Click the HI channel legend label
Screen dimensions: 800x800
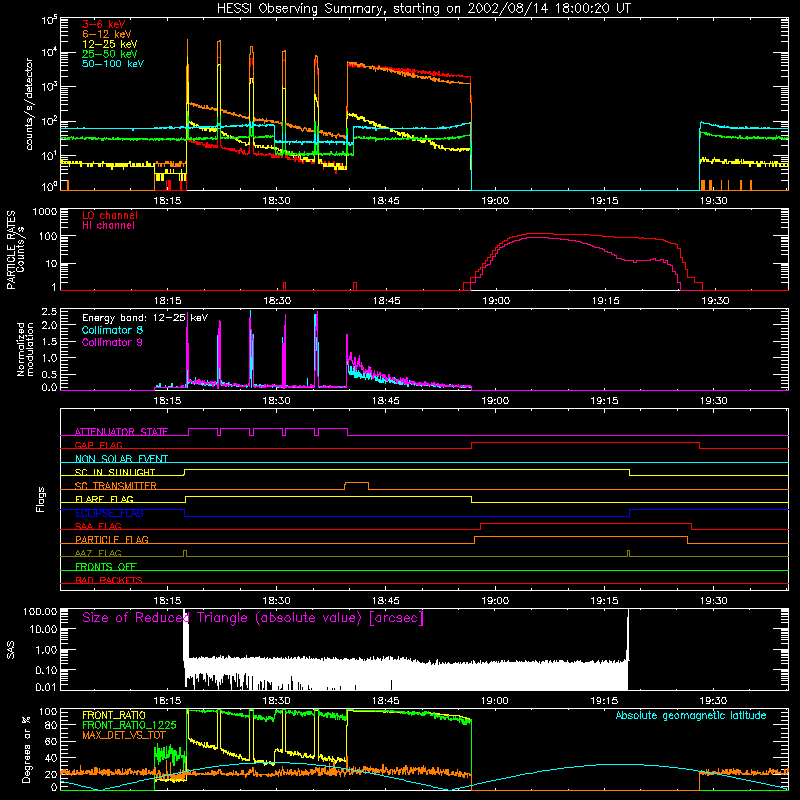(x=108, y=226)
